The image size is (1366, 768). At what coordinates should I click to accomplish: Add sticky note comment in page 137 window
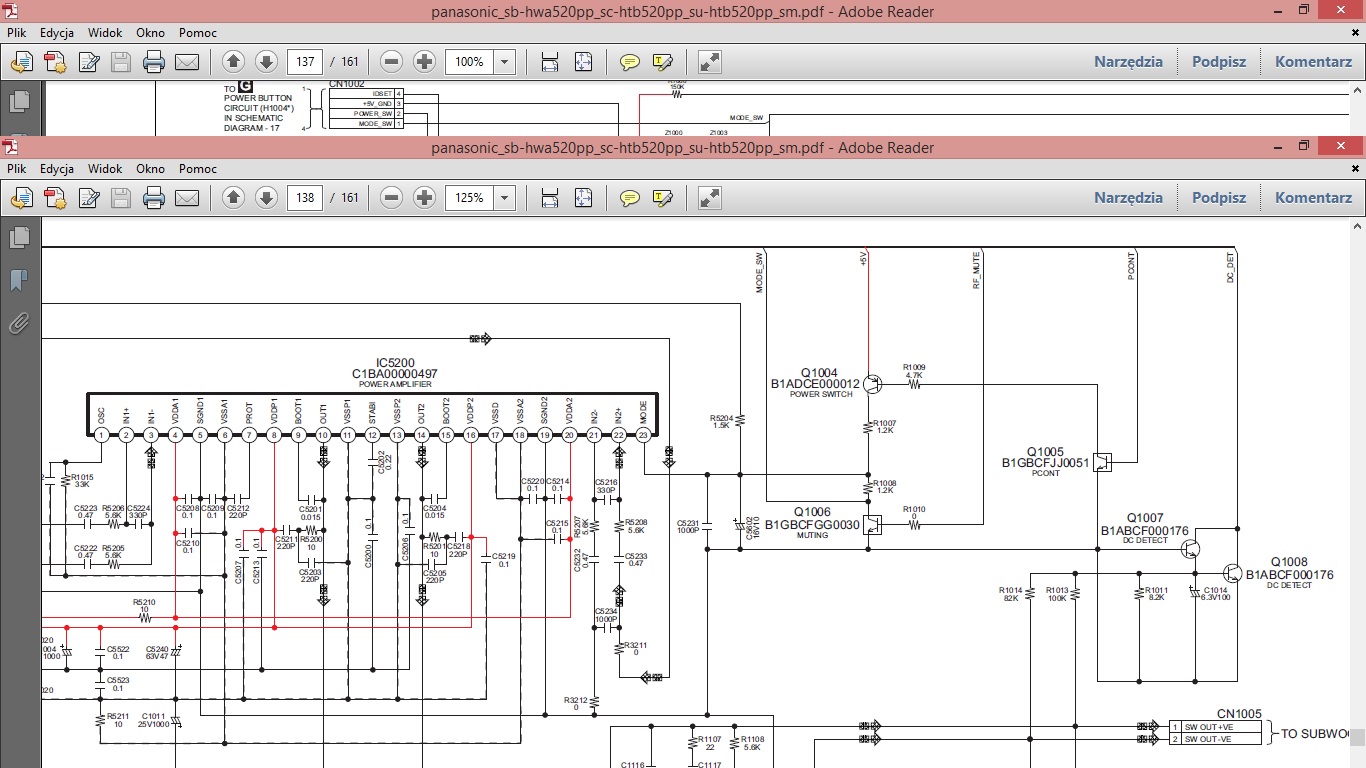(x=629, y=62)
